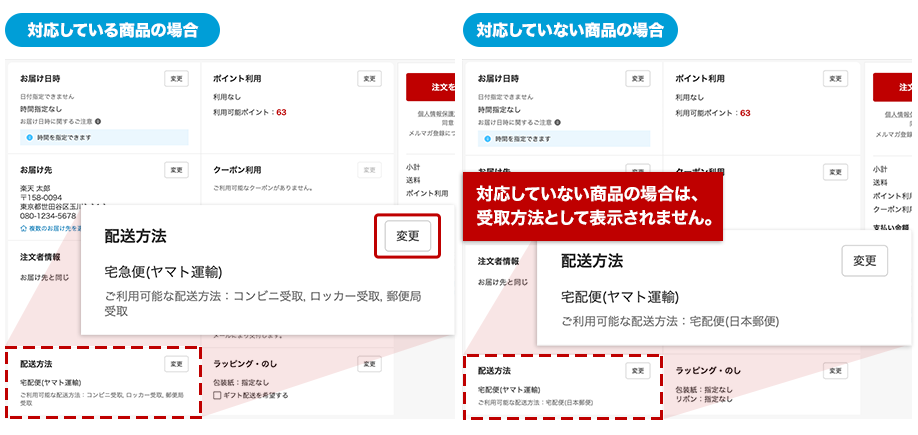The image size is (918, 435).
Task: Click ご利用可能な配送方法：宅配便(日本郵便) in enlarged popup
Action: (670, 321)
